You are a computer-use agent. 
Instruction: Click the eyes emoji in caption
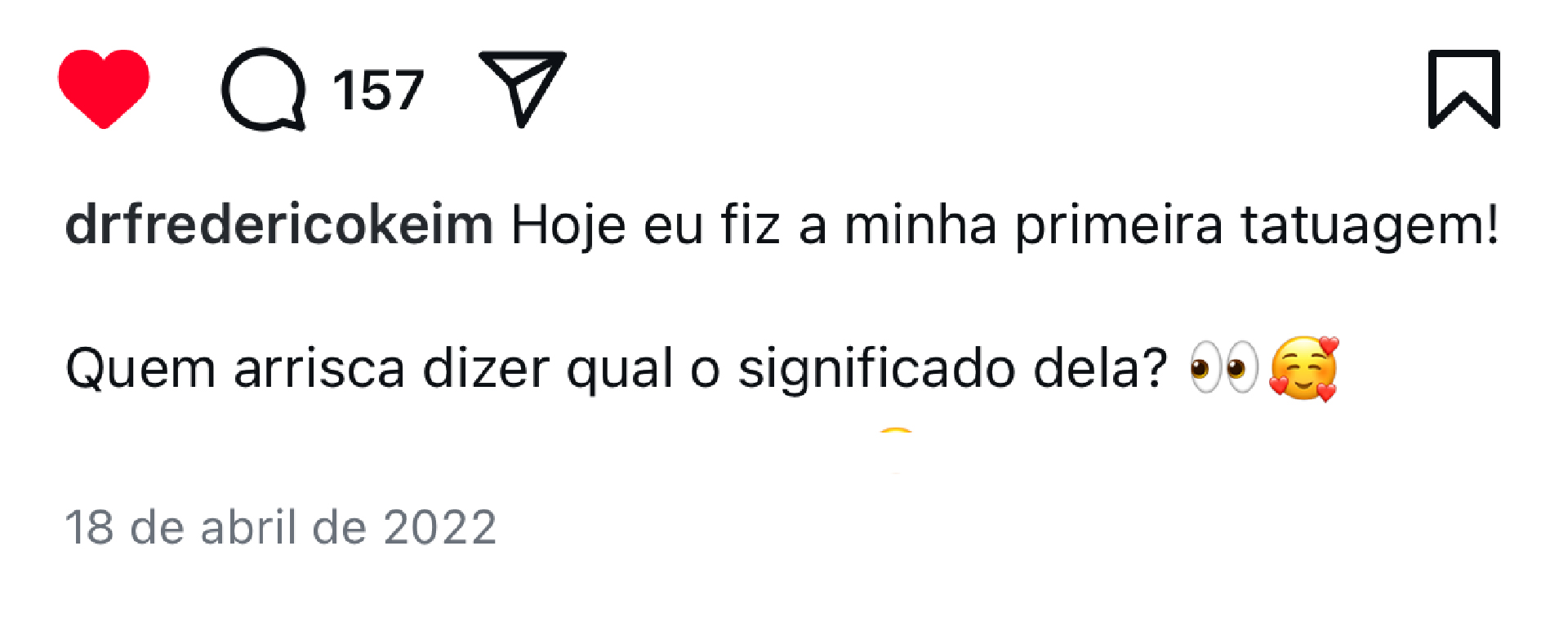click(1223, 368)
